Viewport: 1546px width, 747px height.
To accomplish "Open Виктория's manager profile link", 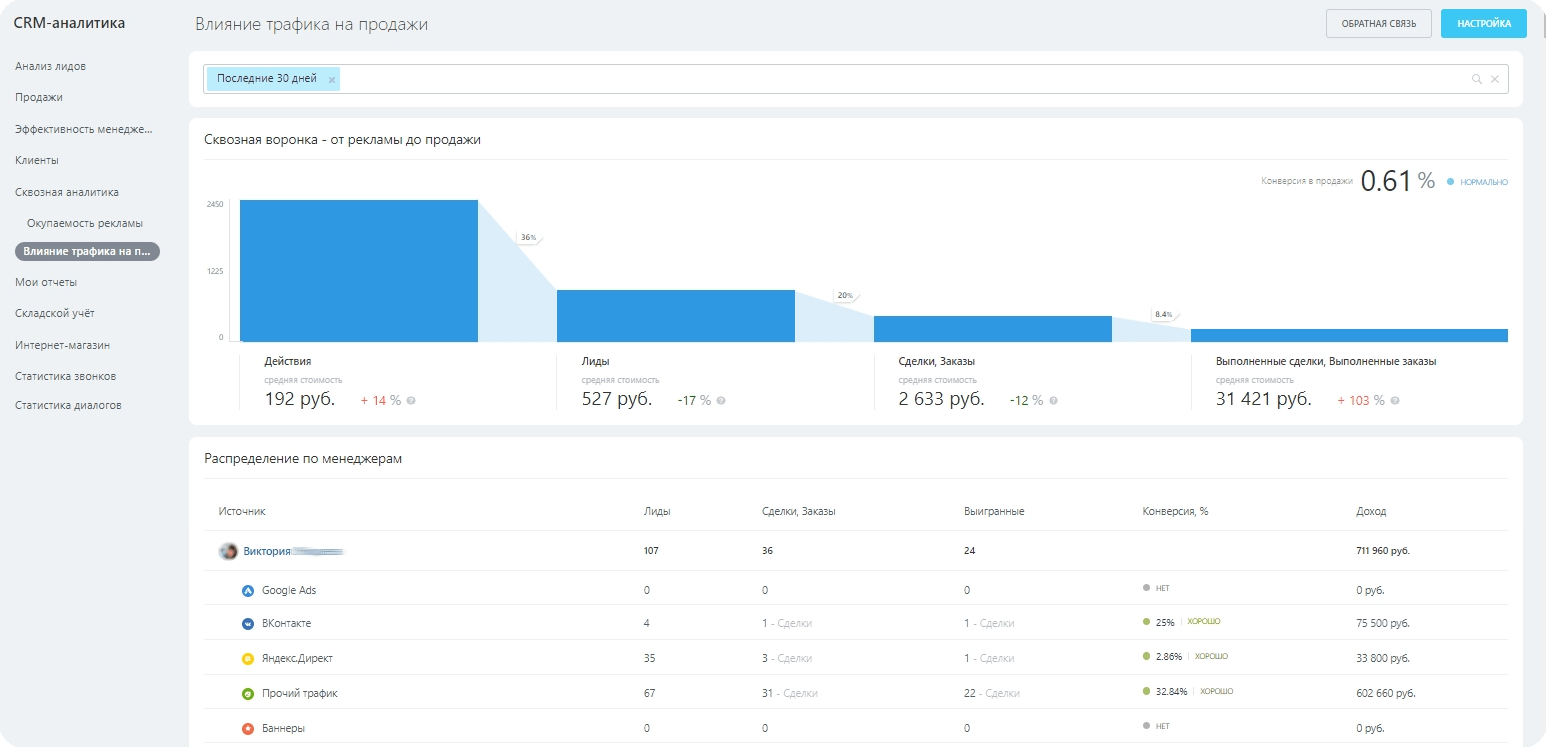I will (x=294, y=551).
